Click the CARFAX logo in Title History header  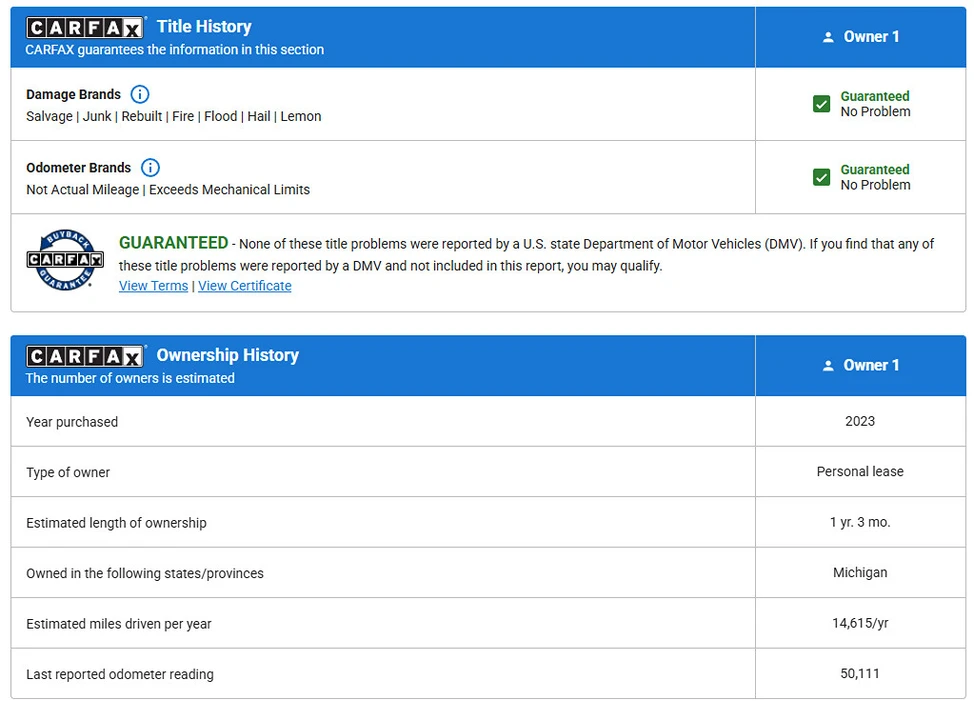point(86,27)
